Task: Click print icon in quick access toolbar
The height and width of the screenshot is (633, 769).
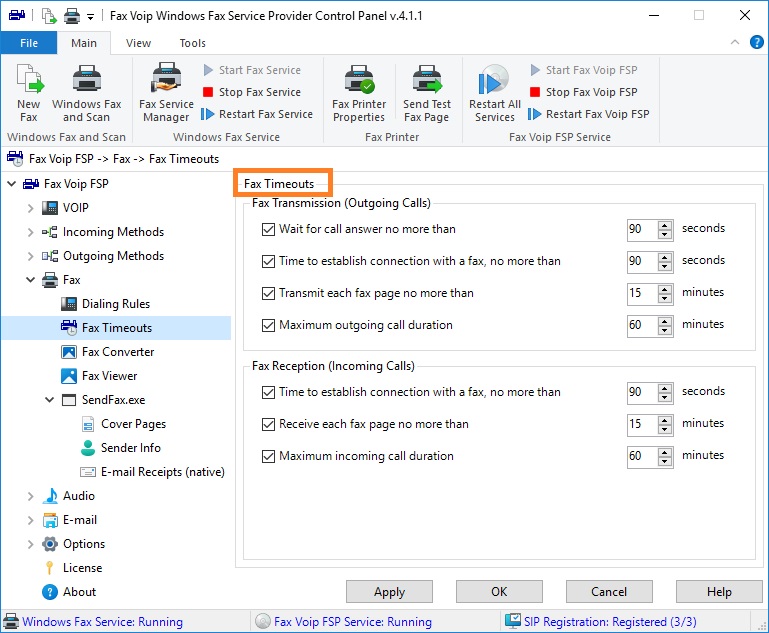Action: (72, 16)
